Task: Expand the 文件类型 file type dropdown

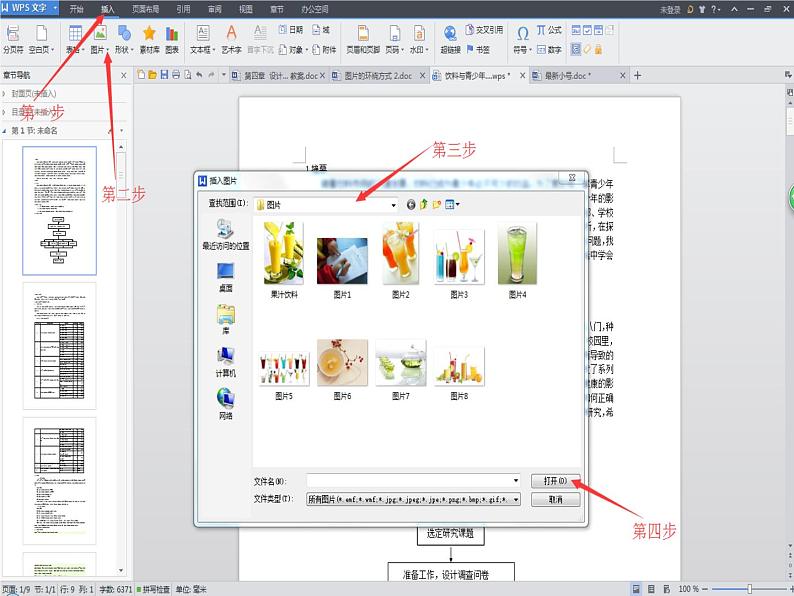Action: tap(515, 499)
